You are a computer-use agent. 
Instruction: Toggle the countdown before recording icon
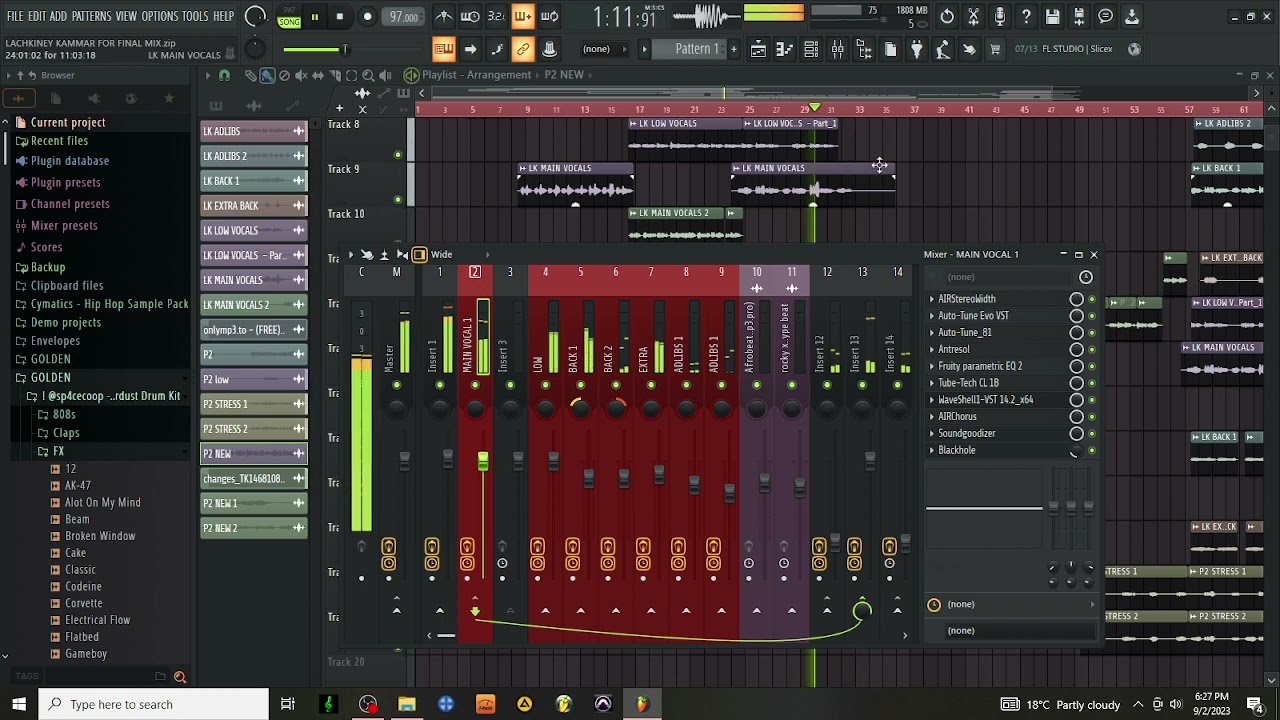tap(496, 16)
